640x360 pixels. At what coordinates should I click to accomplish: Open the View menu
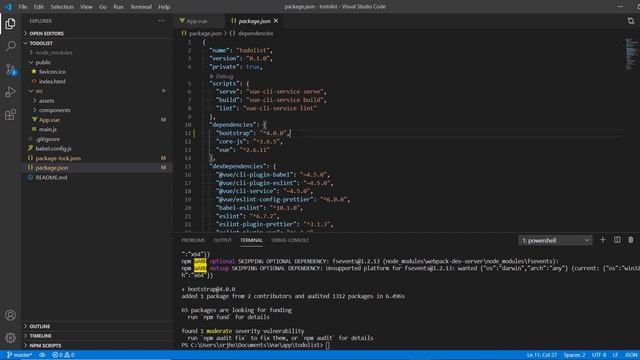(86, 7)
